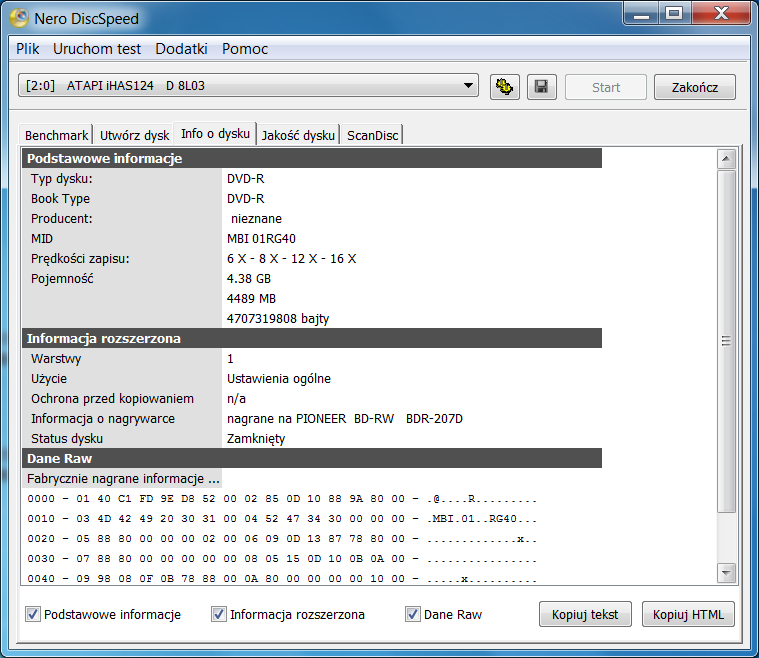This screenshot has width=759, height=658.
Task: Click the hex row starting with 0000
Action: (282, 499)
